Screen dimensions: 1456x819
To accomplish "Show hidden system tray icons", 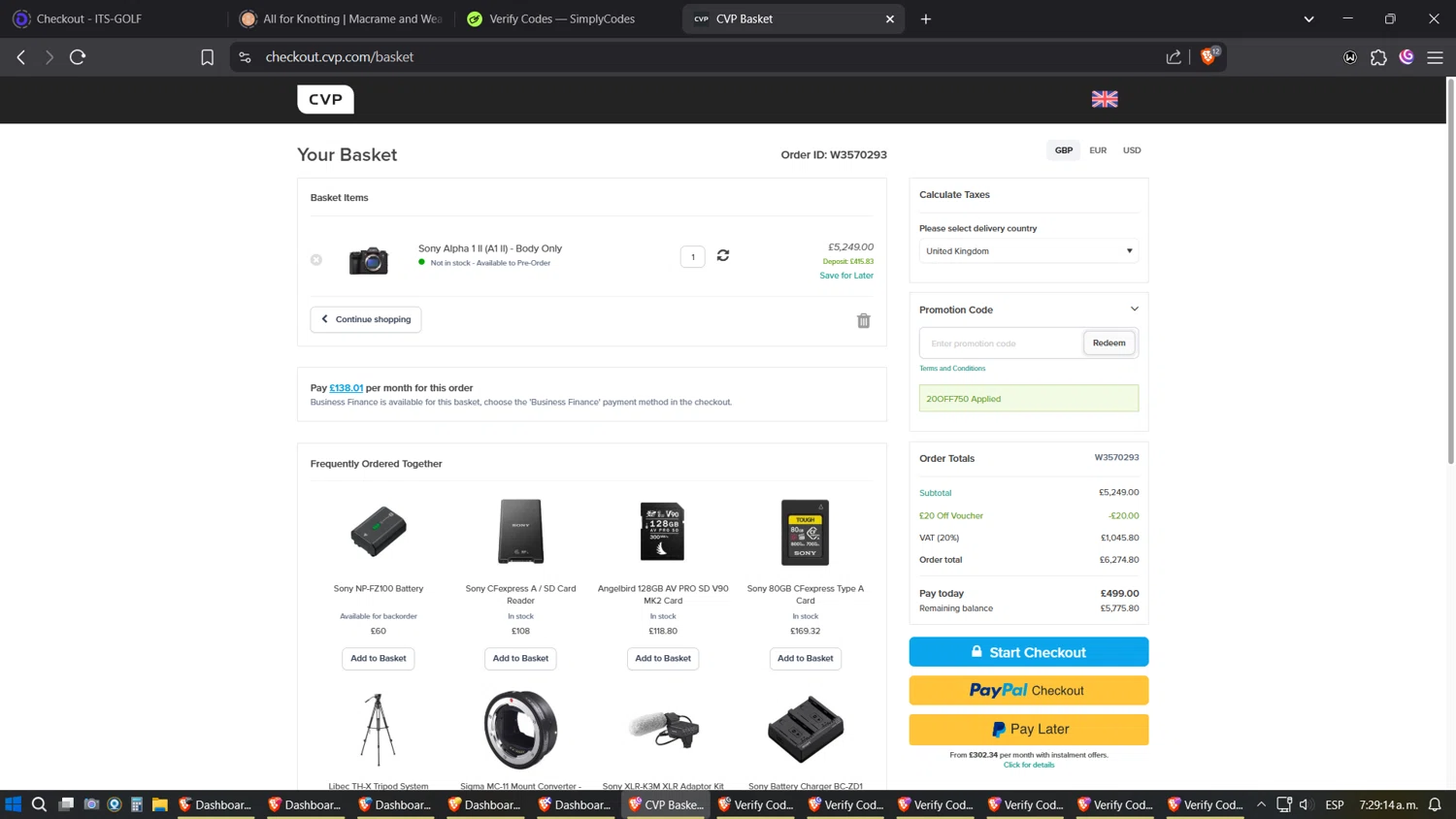I will 1261,804.
